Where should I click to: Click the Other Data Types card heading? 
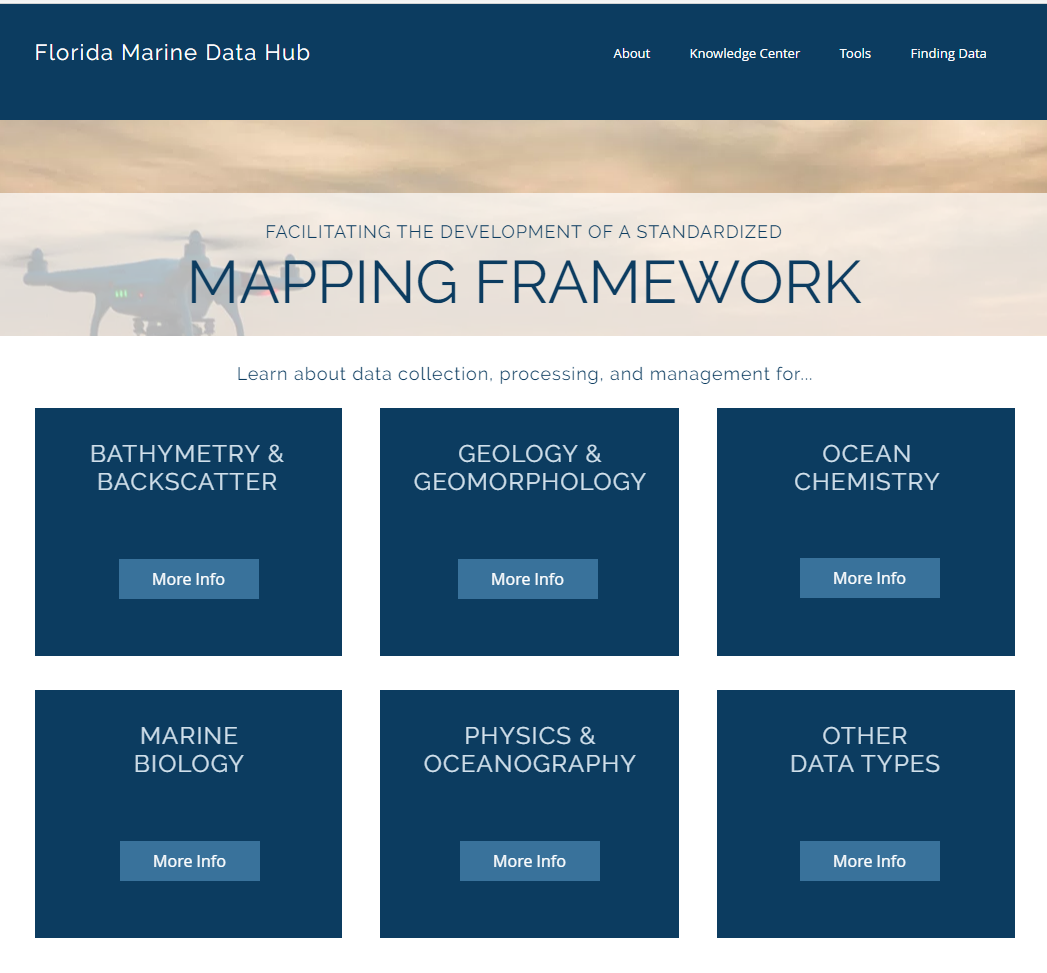click(x=865, y=749)
